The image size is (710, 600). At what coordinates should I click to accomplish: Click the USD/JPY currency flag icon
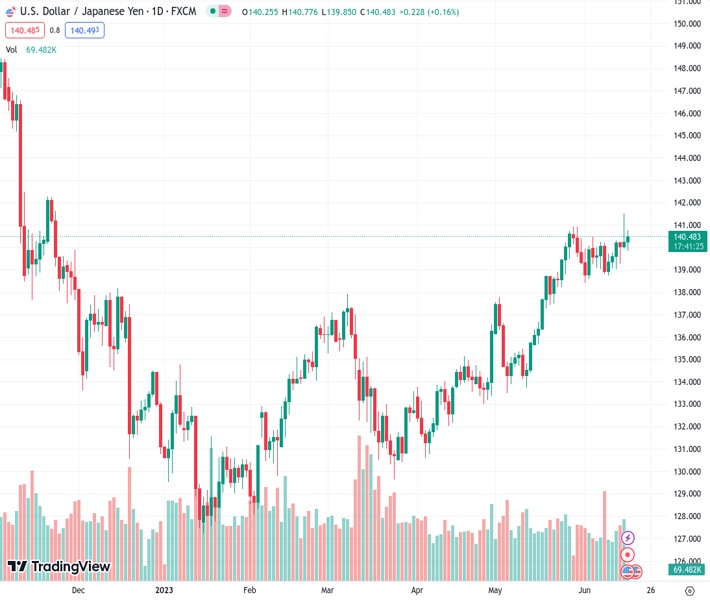point(11,11)
